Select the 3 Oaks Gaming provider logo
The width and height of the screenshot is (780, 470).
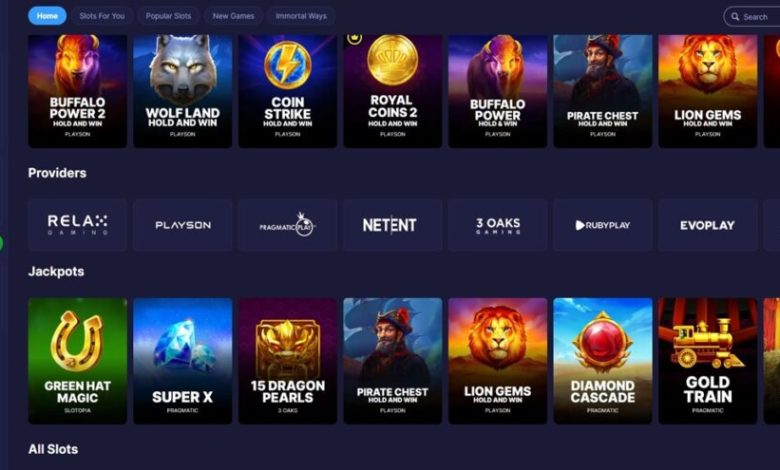497,225
